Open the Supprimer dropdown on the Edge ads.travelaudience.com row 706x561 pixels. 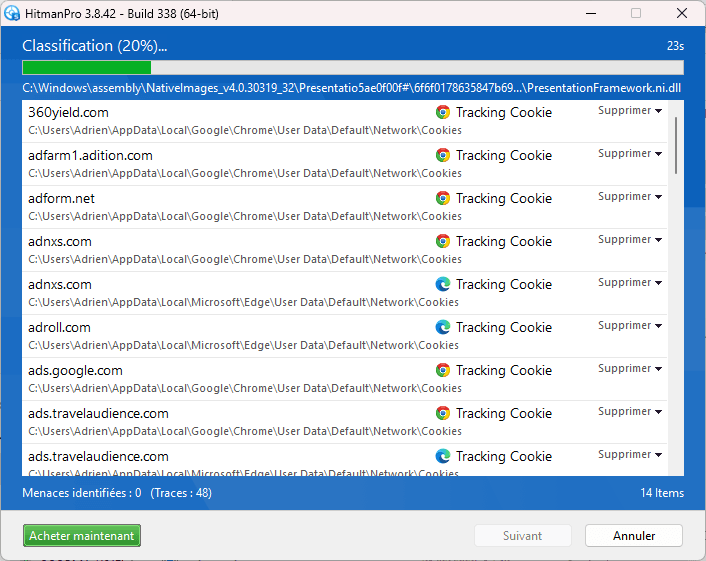[629, 455]
